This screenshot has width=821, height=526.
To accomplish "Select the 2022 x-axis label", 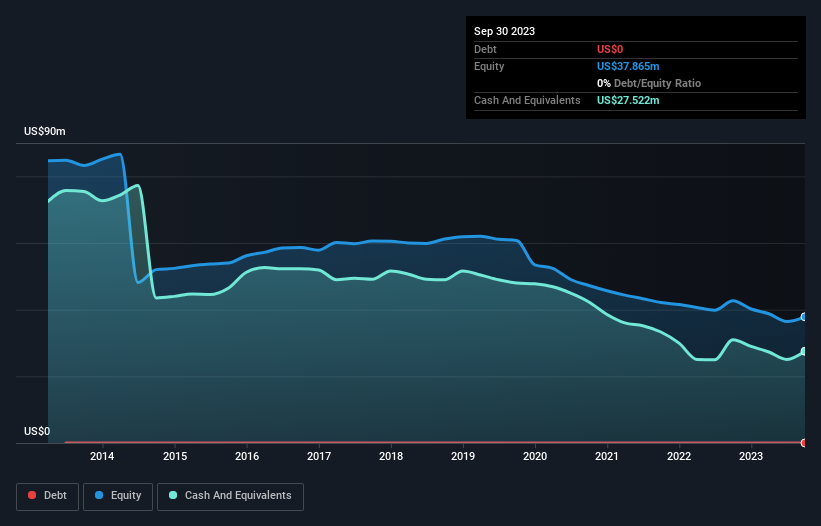I will 679,456.
